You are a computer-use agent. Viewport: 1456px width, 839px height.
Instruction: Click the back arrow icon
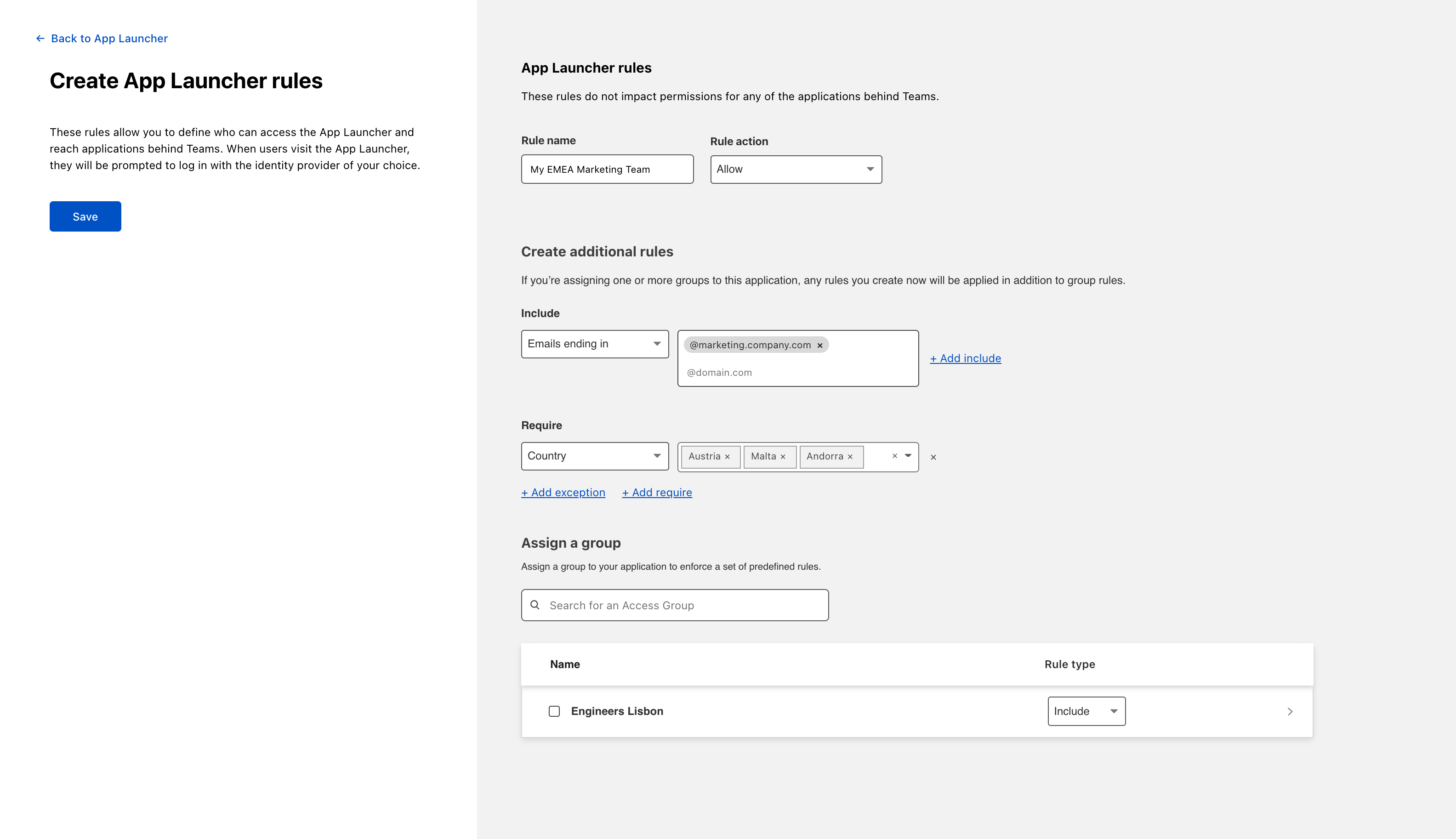pos(40,39)
